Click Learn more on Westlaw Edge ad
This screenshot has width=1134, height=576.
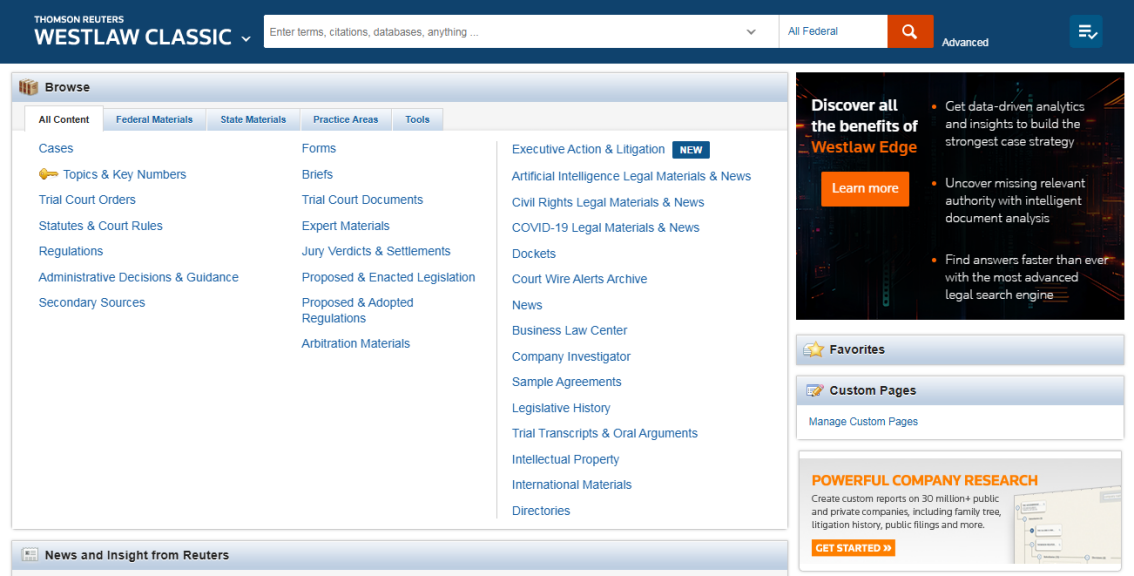865,188
